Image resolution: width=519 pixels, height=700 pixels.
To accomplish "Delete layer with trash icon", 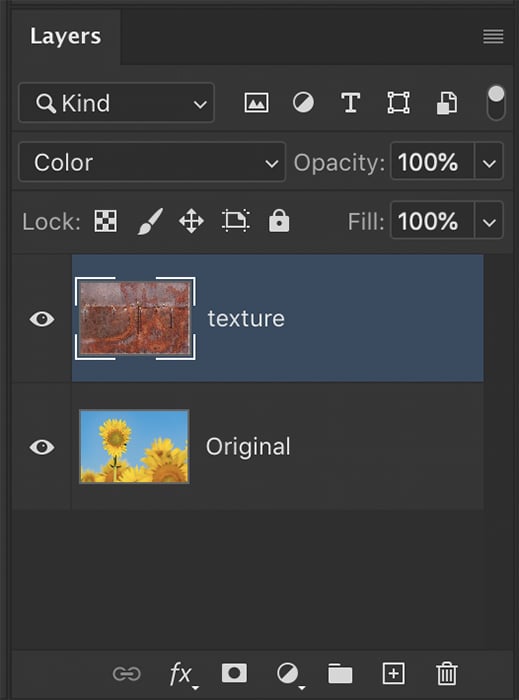I will pos(447,673).
